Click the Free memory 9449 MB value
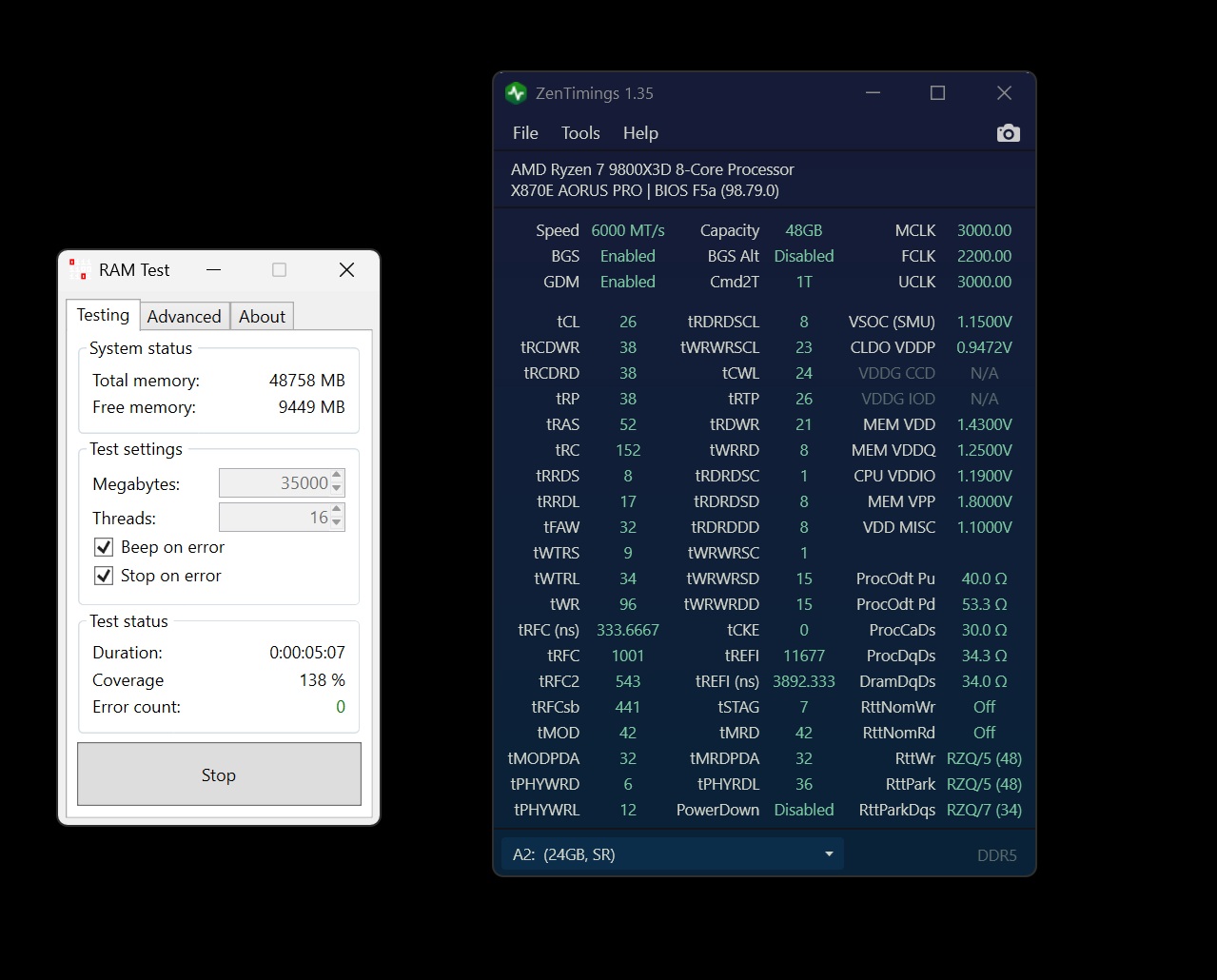 coord(312,407)
